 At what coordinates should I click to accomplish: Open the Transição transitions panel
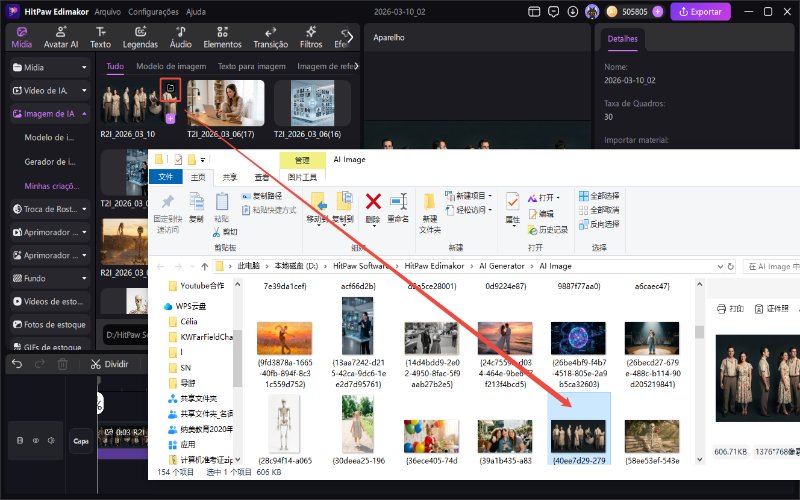[x=270, y=37]
